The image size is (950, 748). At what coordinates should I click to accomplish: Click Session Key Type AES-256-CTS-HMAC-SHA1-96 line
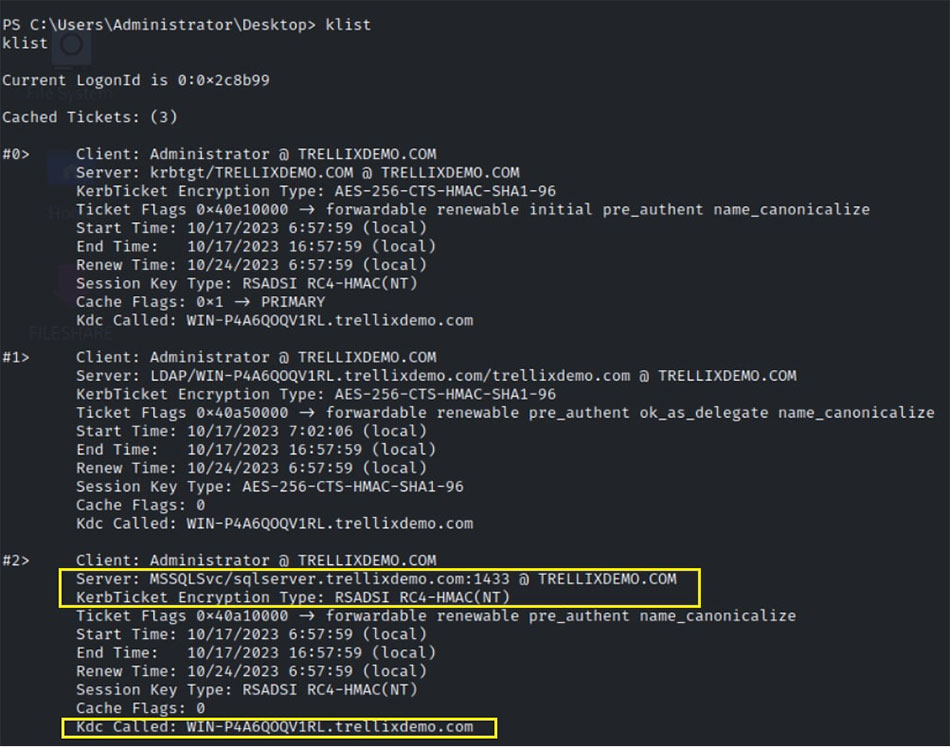click(270, 487)
